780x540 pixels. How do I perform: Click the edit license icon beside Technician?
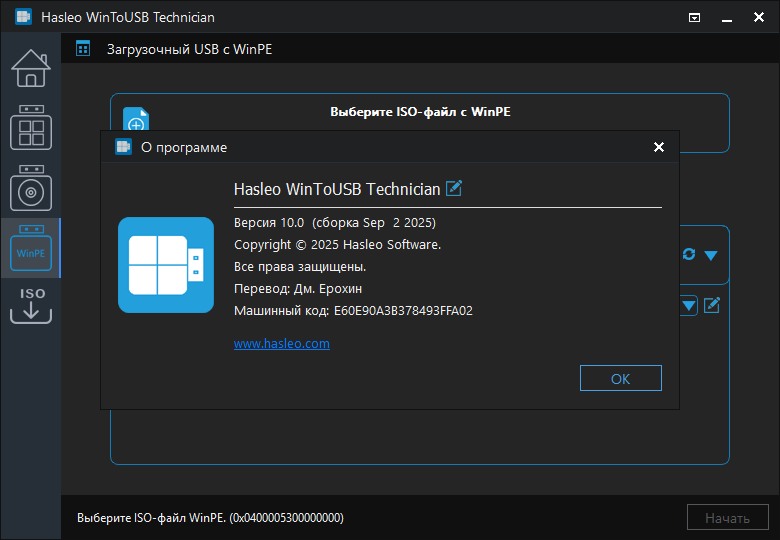point(454,188)
